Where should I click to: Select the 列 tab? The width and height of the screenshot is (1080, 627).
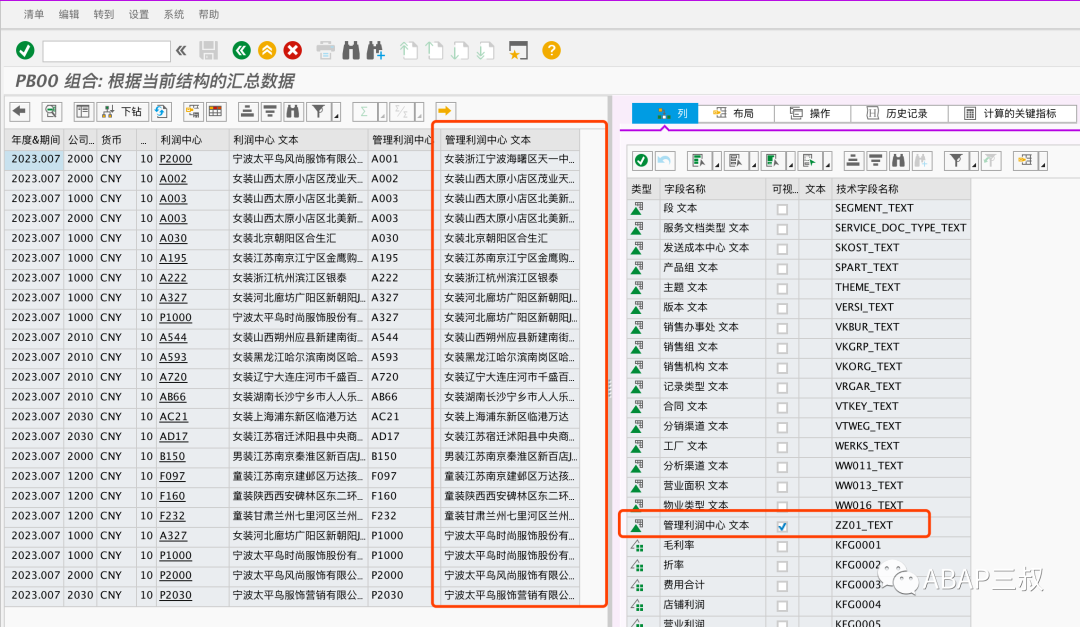[665, 113]
